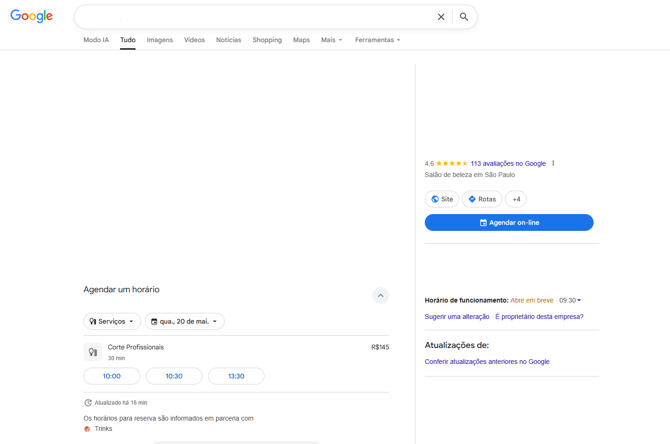Click the three-dot menu beside reviews
This screenshot has height=444, width=670.
(553, 163)
